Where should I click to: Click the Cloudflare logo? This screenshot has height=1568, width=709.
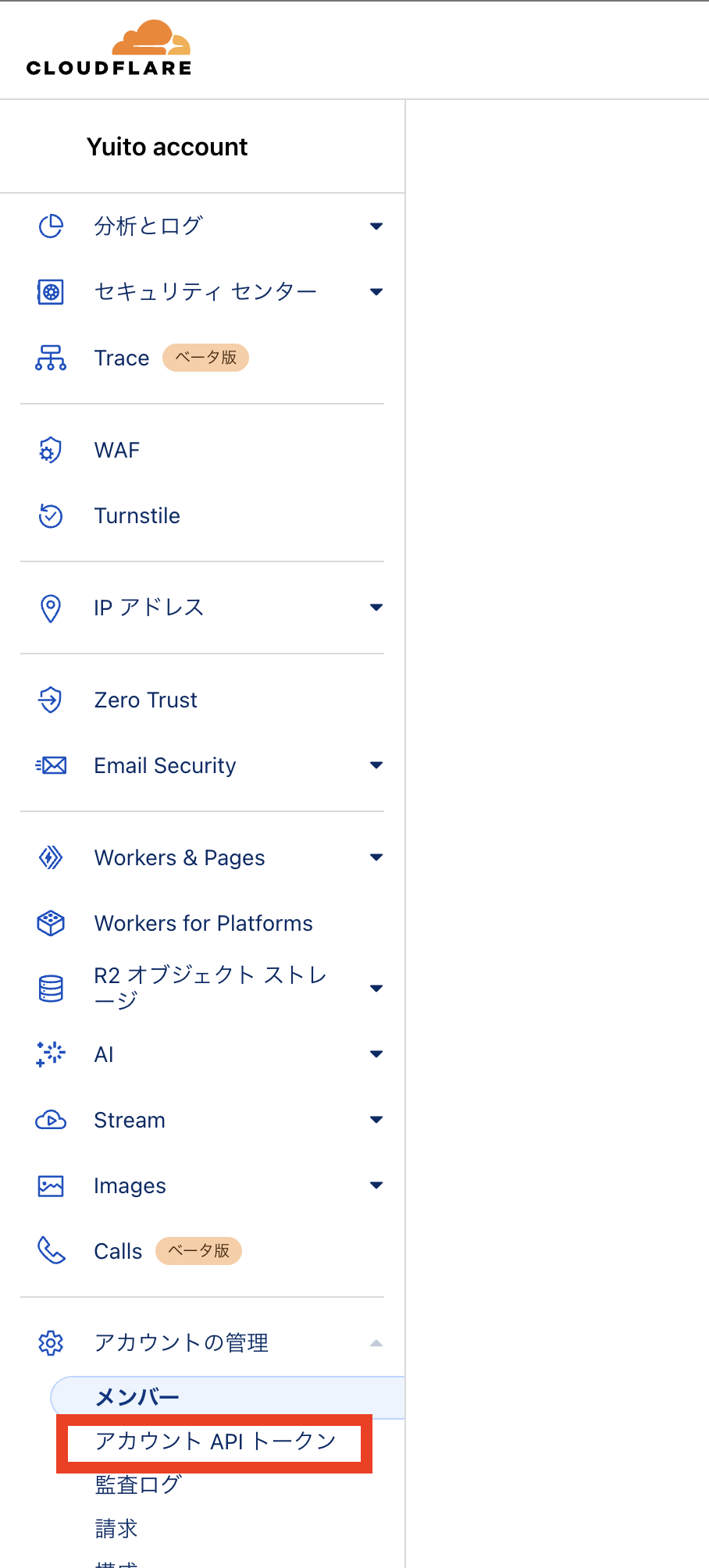click(109, 48)
